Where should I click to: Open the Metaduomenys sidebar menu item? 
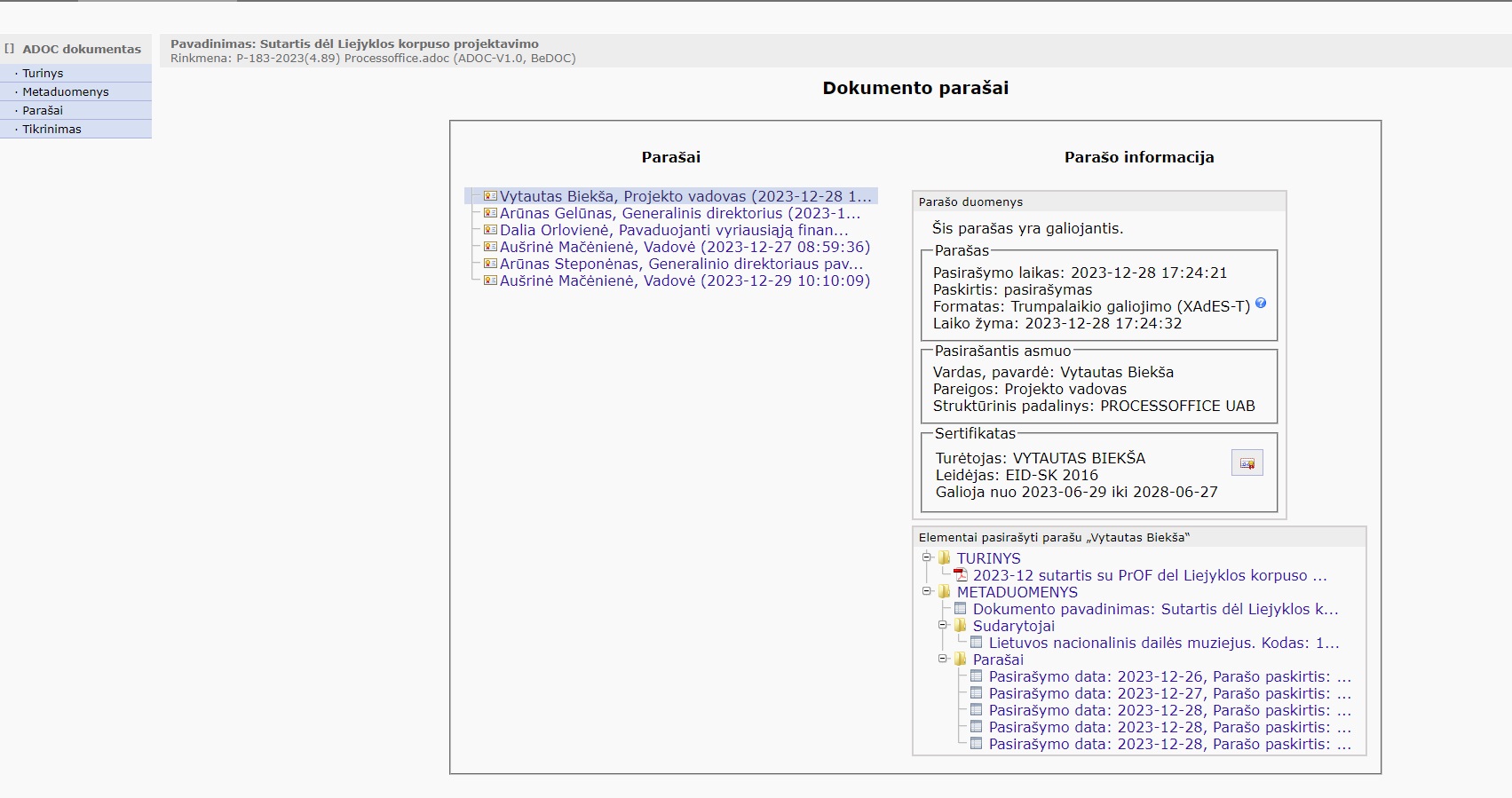(x=66, y=92)
